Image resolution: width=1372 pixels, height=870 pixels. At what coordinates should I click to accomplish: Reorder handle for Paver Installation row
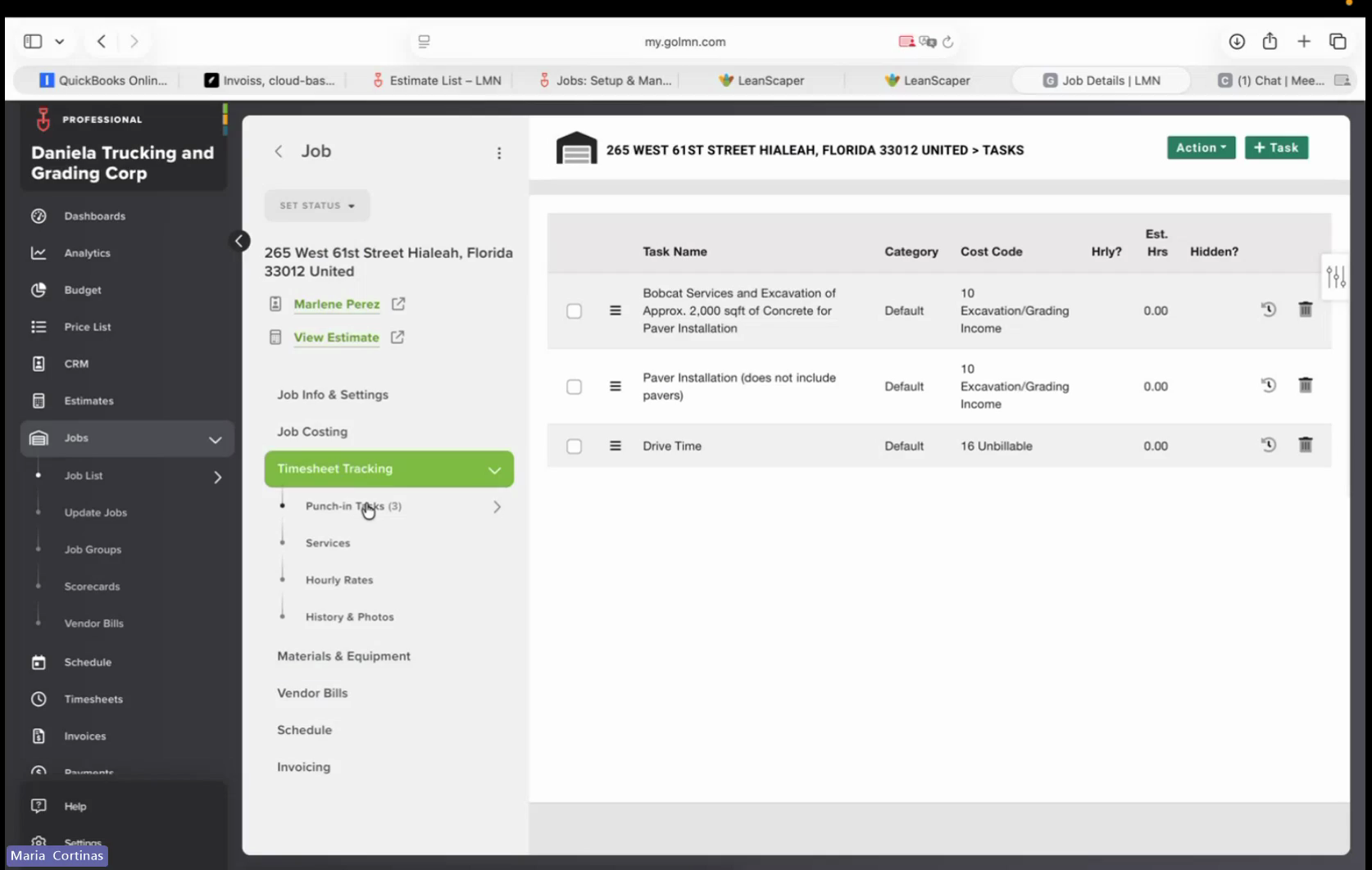coord(616,386)
